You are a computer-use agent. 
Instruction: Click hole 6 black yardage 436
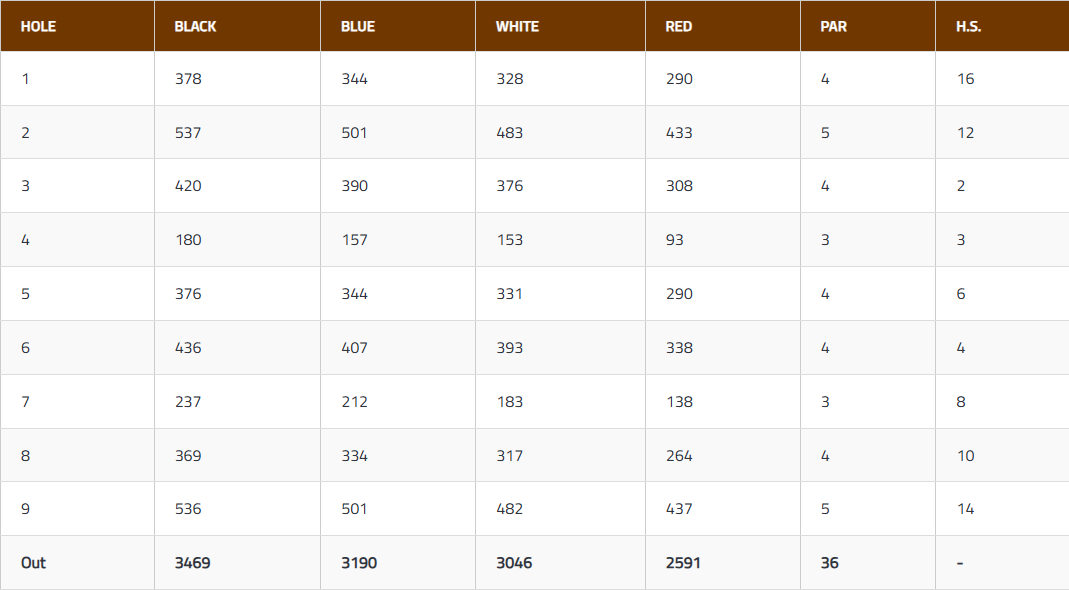(x=188, y=348)
